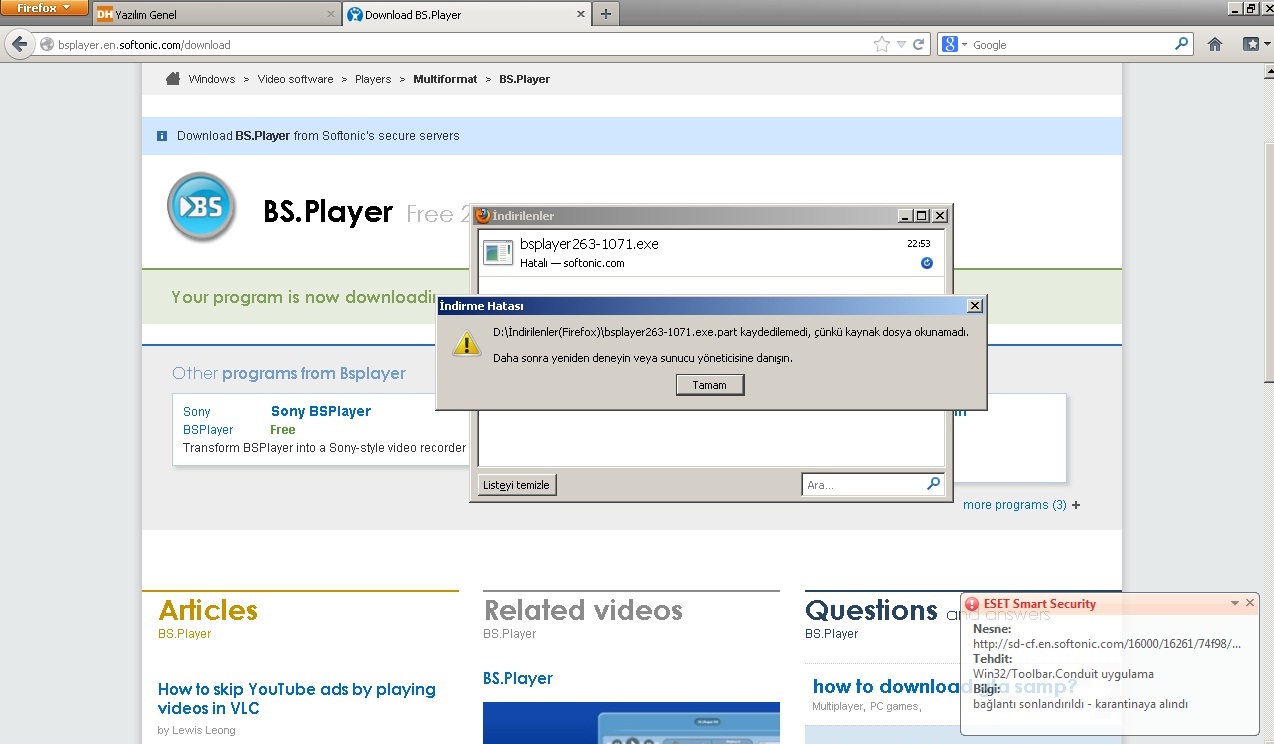This screenshot has height=744, width=1274.
Task: Reload the page with refresh icon
Action: tap(919, 44)
